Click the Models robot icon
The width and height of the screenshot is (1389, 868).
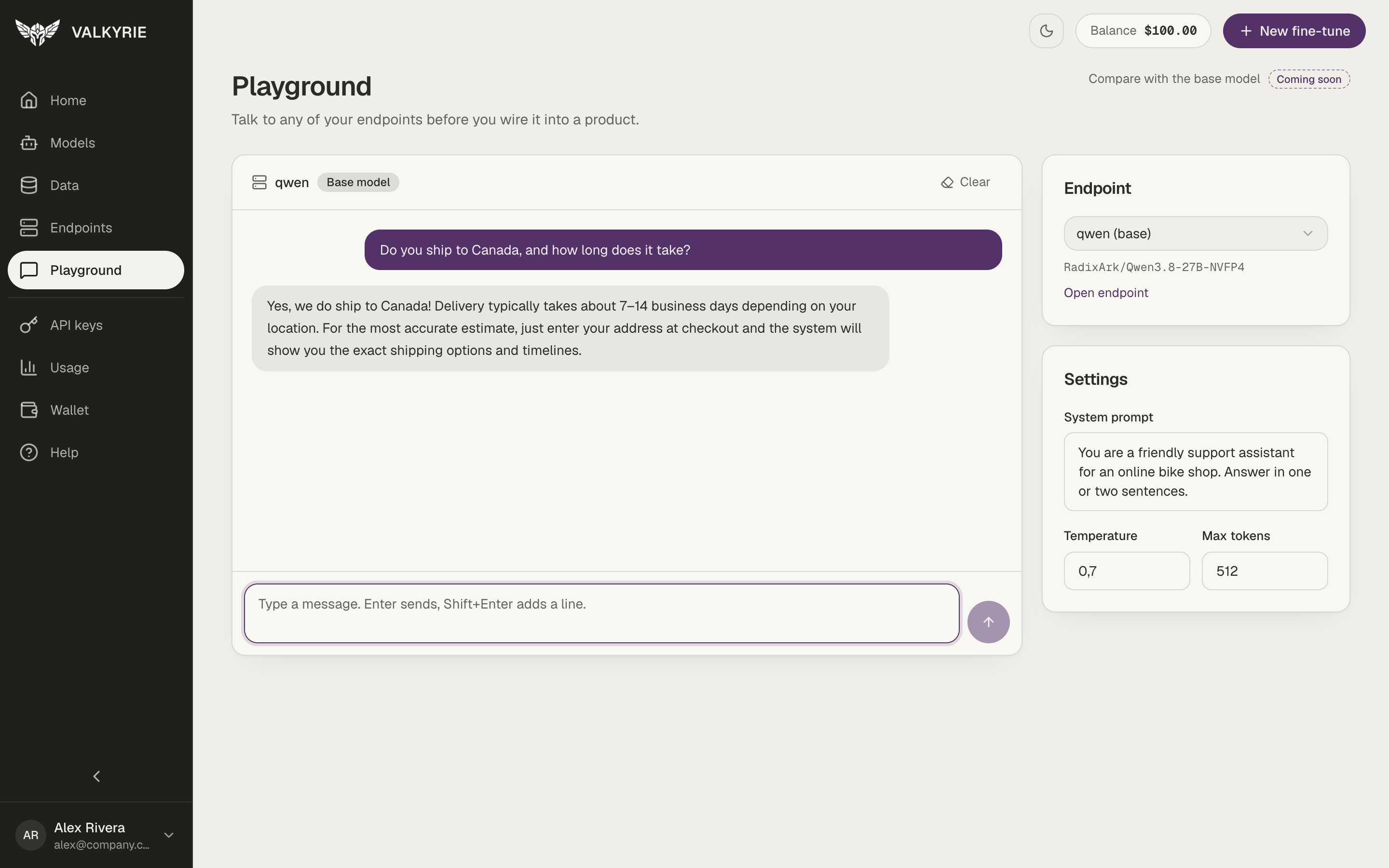[x=29, y=143]
